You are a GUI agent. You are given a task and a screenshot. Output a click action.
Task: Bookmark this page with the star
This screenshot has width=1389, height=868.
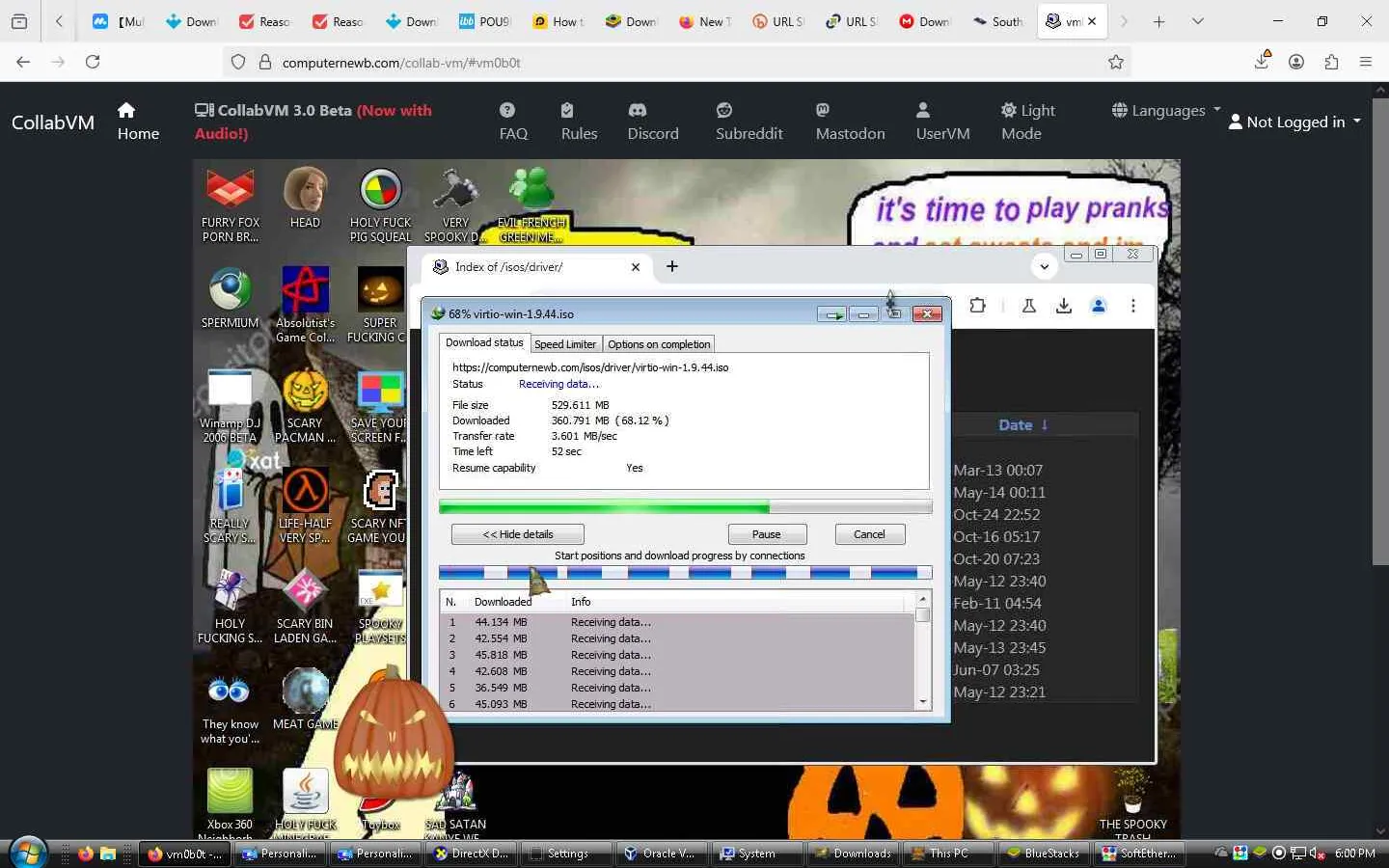coord(1116,62)
